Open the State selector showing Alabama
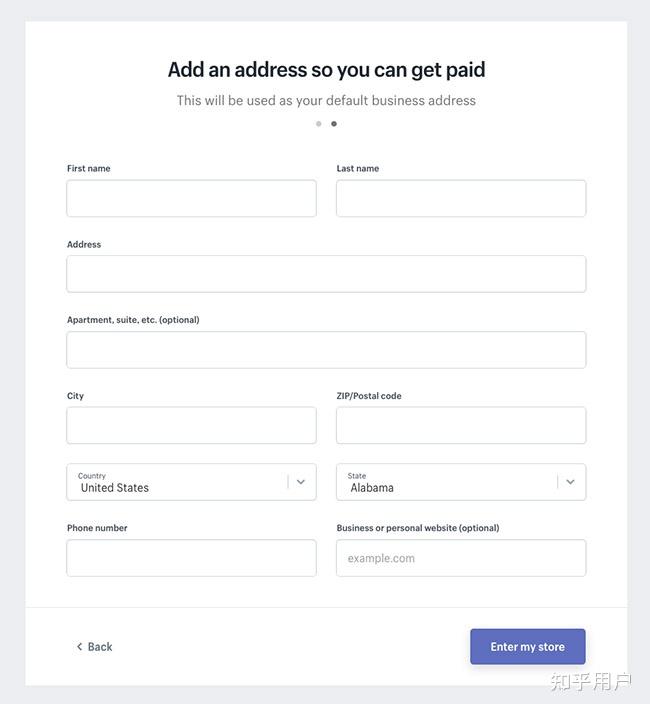The image size is (650, 704). 450,482
